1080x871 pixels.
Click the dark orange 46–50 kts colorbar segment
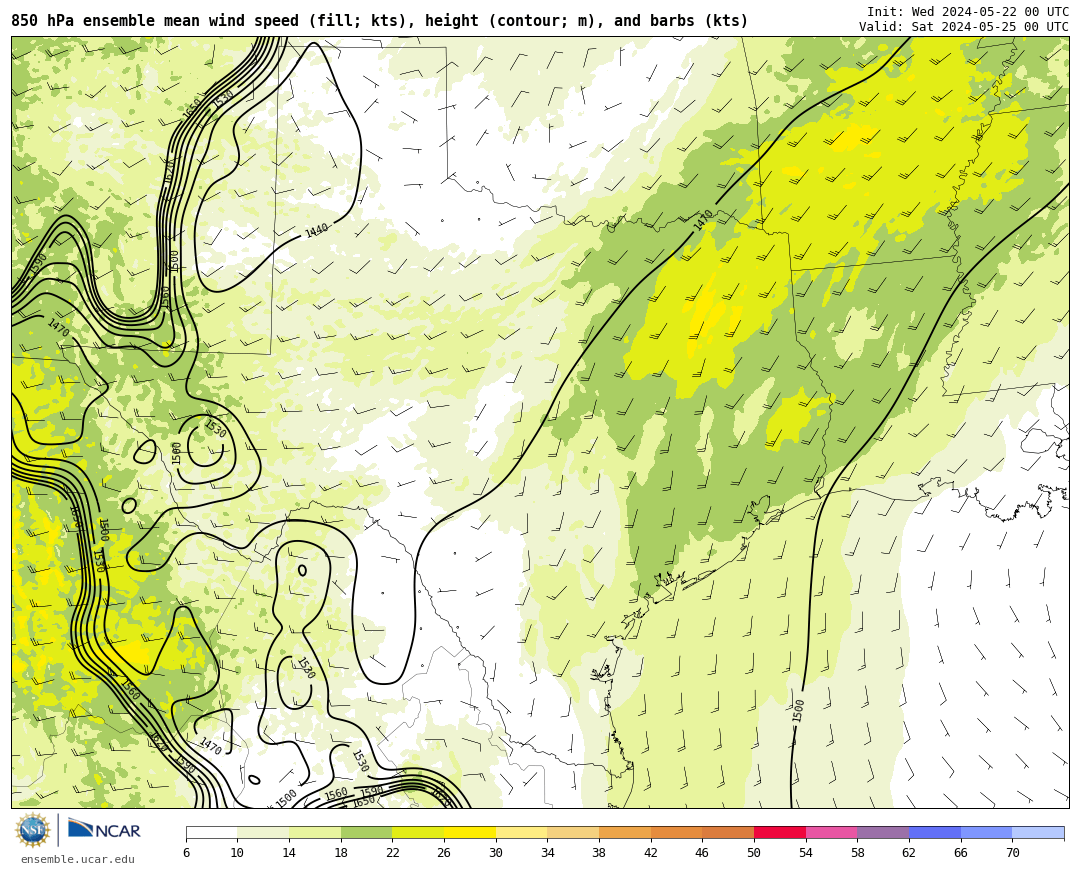[728, 833]
